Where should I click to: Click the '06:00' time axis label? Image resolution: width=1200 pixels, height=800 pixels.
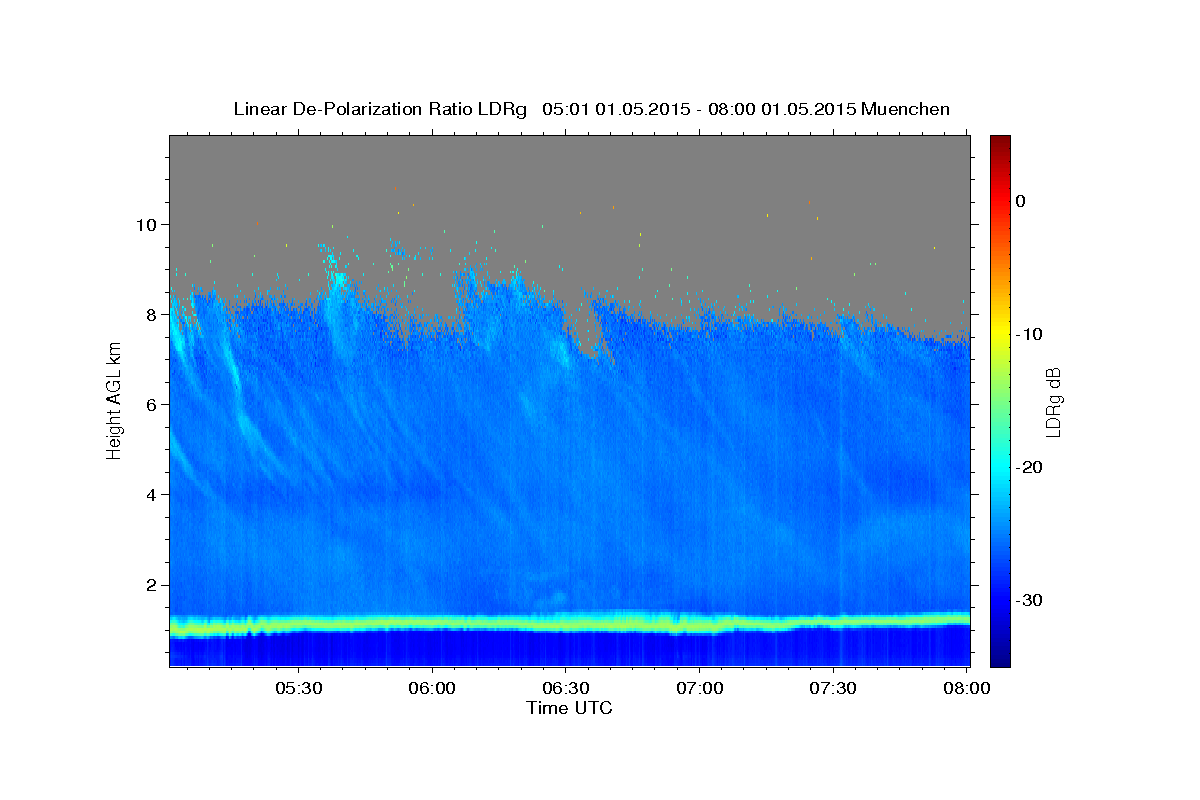coord(433,689)
